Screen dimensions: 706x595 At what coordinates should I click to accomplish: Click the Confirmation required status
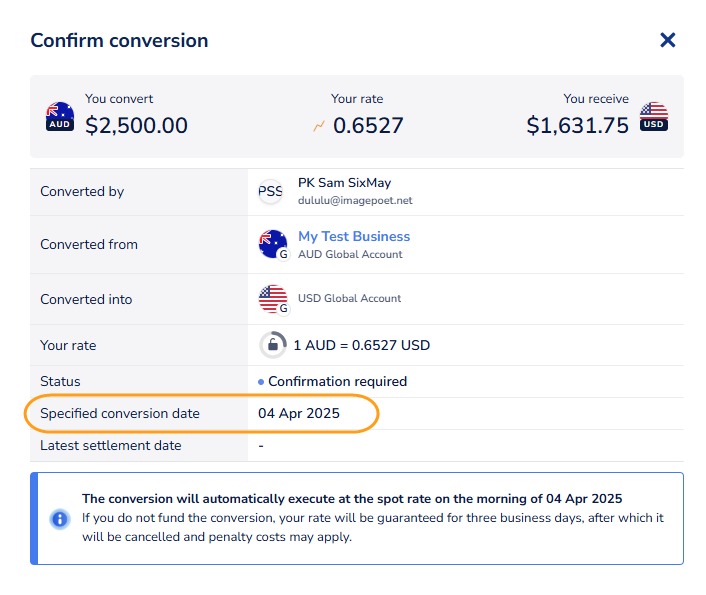point(337,381)
